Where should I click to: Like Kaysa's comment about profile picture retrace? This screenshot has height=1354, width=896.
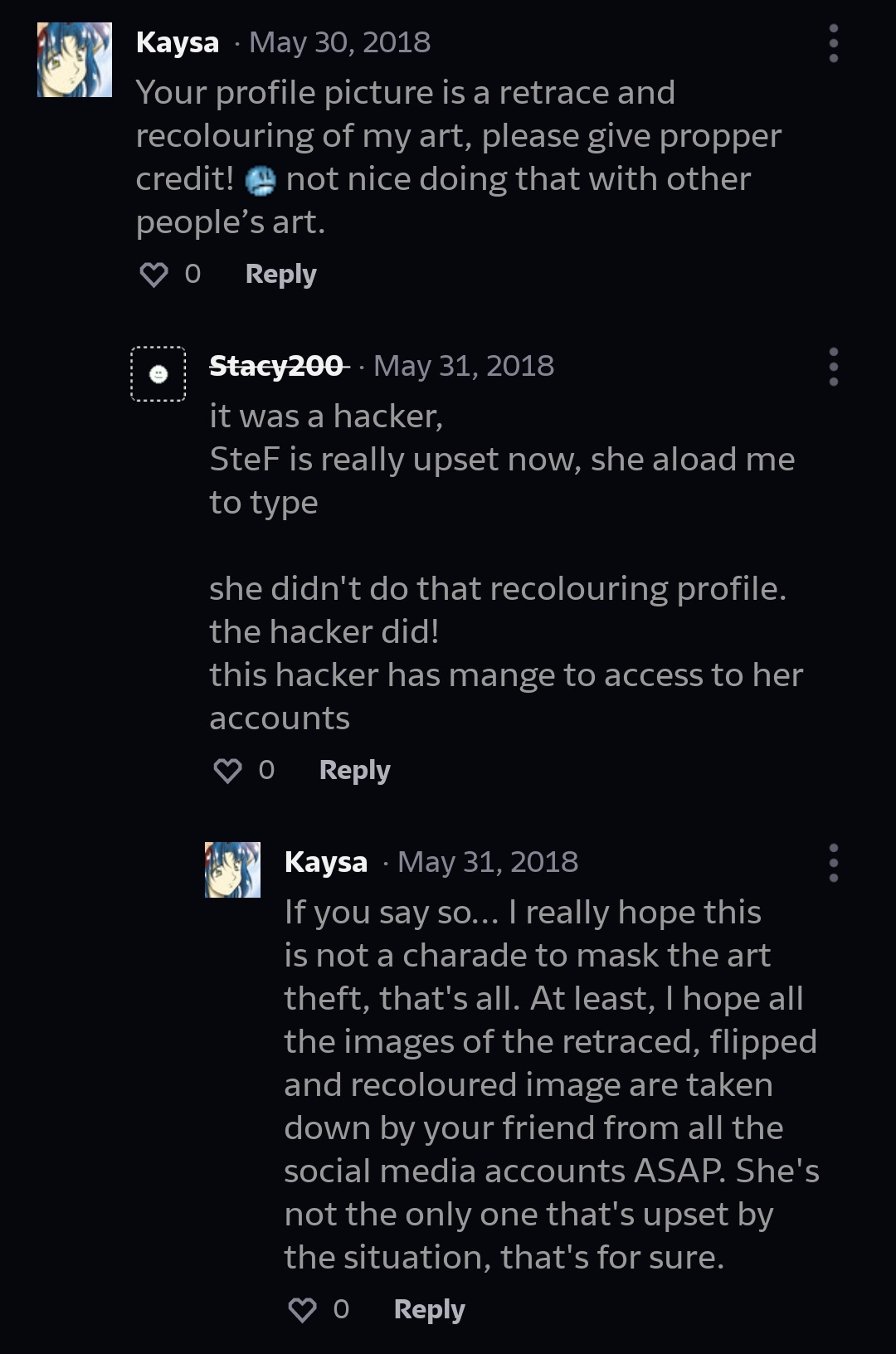tap(154, 274)
